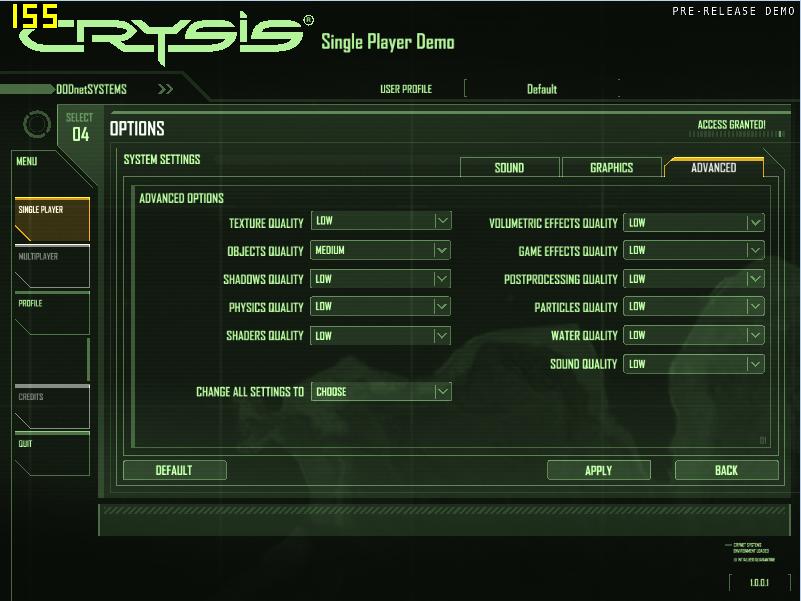
Task: Select the Advanced tab
Action: coord(714,168)
